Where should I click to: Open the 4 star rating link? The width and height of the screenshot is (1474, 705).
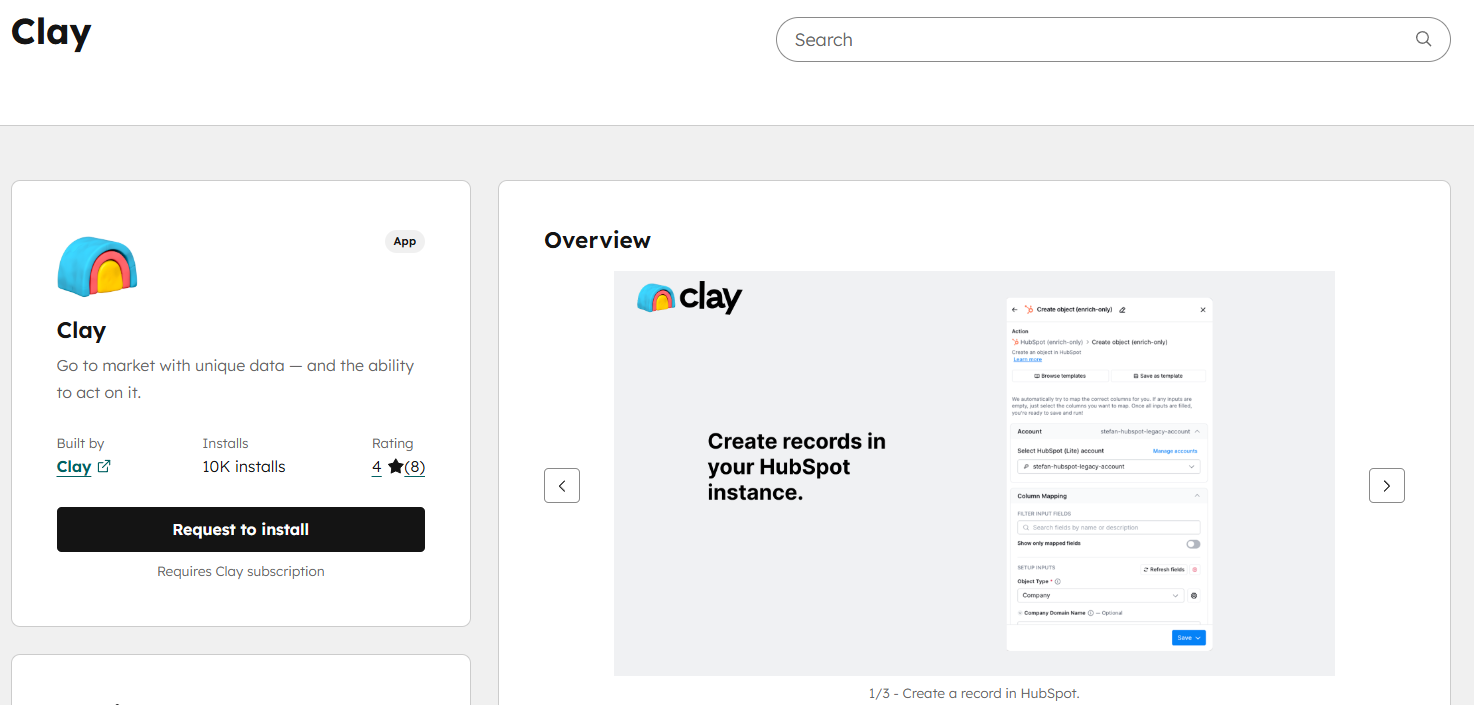(377, 466)
